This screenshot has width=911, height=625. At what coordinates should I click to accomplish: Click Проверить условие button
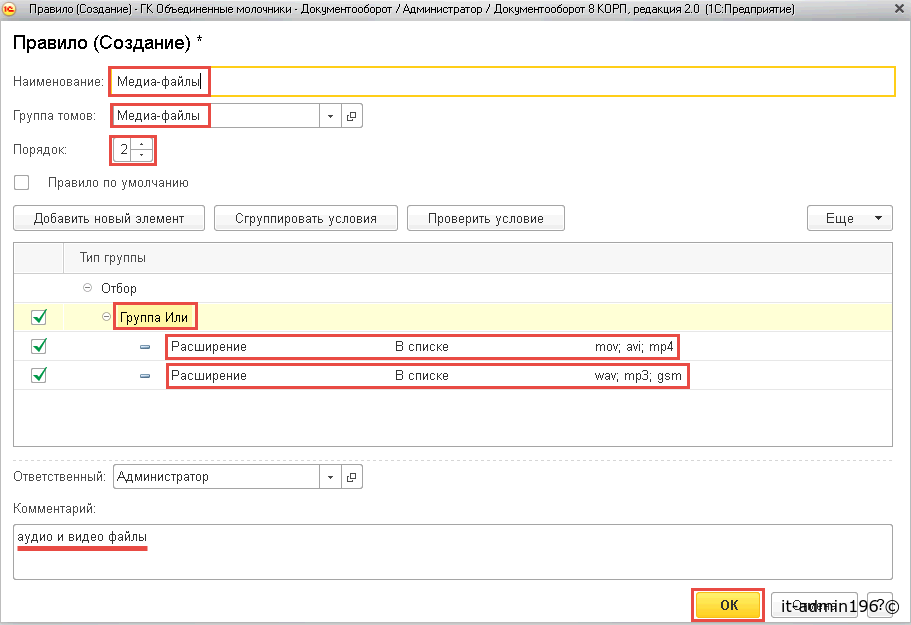pos(486,218)
